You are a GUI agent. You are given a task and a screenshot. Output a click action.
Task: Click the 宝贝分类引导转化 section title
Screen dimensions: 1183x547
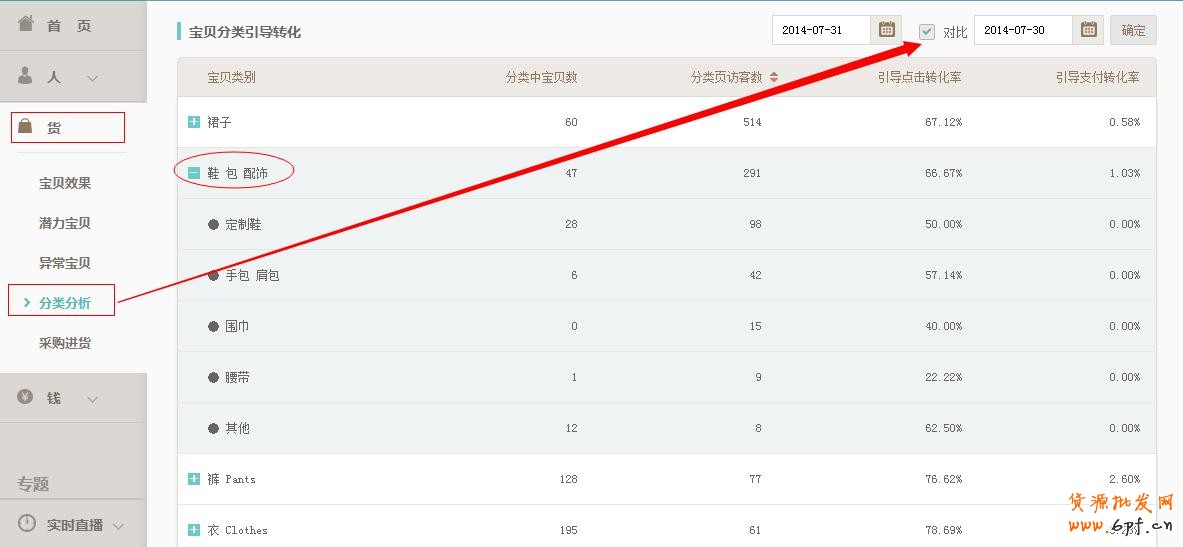coord(244,32)
